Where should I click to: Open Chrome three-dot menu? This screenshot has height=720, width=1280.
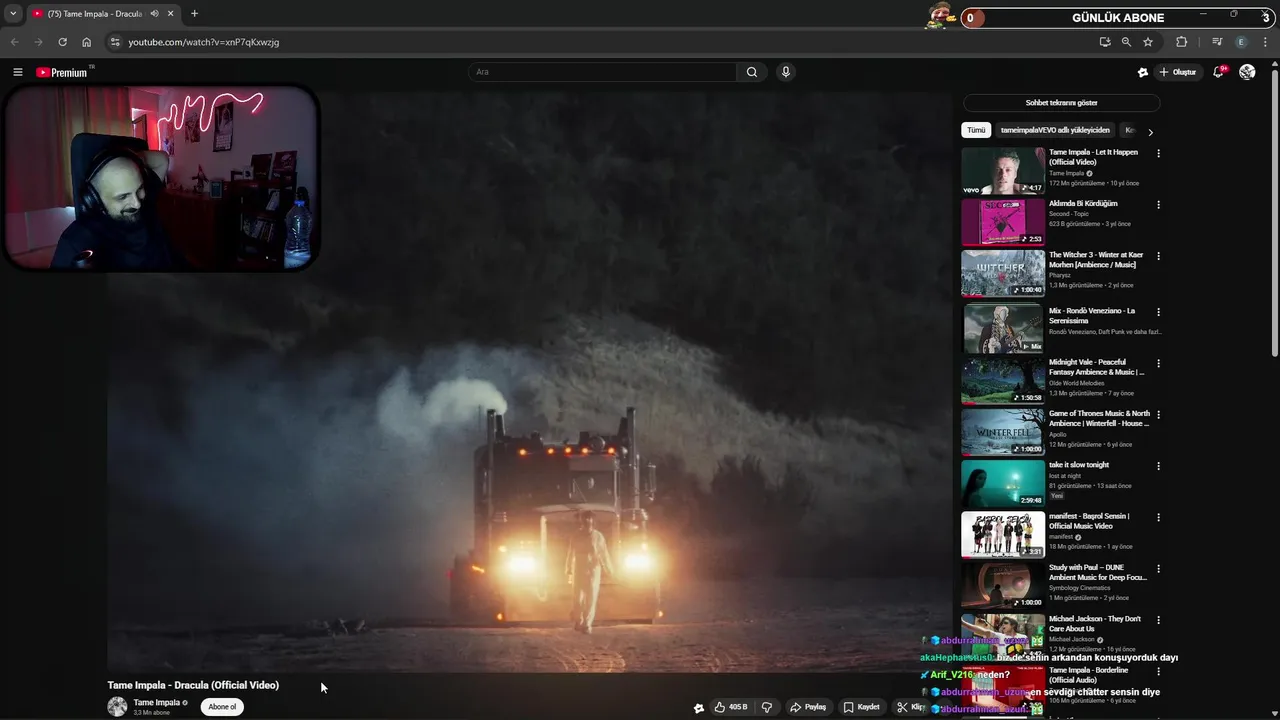pyautogui.click(x=1266, y=42)
